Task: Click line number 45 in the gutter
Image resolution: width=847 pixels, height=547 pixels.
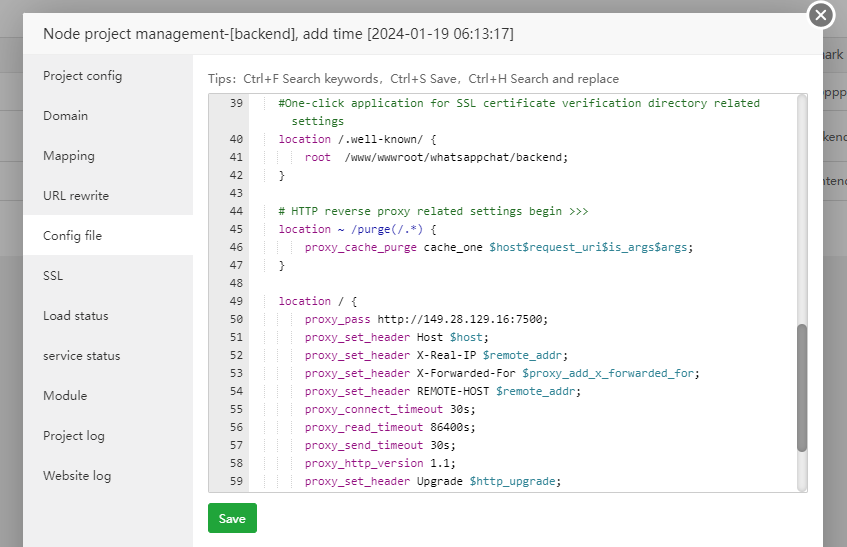Action: (236, 229)
